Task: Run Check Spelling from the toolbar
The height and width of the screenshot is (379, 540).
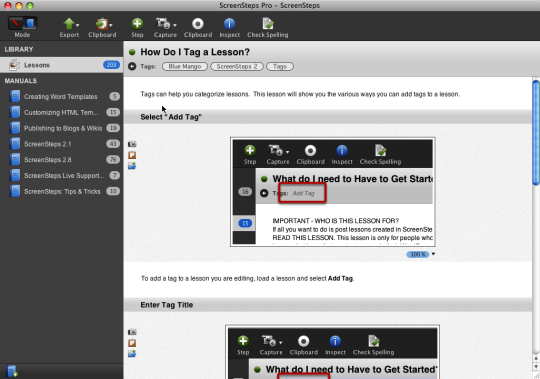Action: [268, 24]
